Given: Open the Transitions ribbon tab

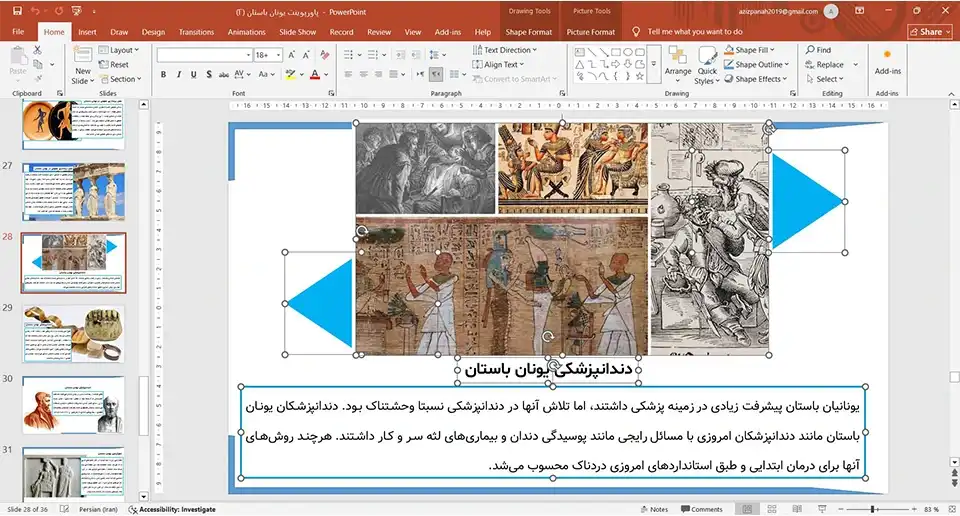Looking at the screenshot, I should point(197,32).
